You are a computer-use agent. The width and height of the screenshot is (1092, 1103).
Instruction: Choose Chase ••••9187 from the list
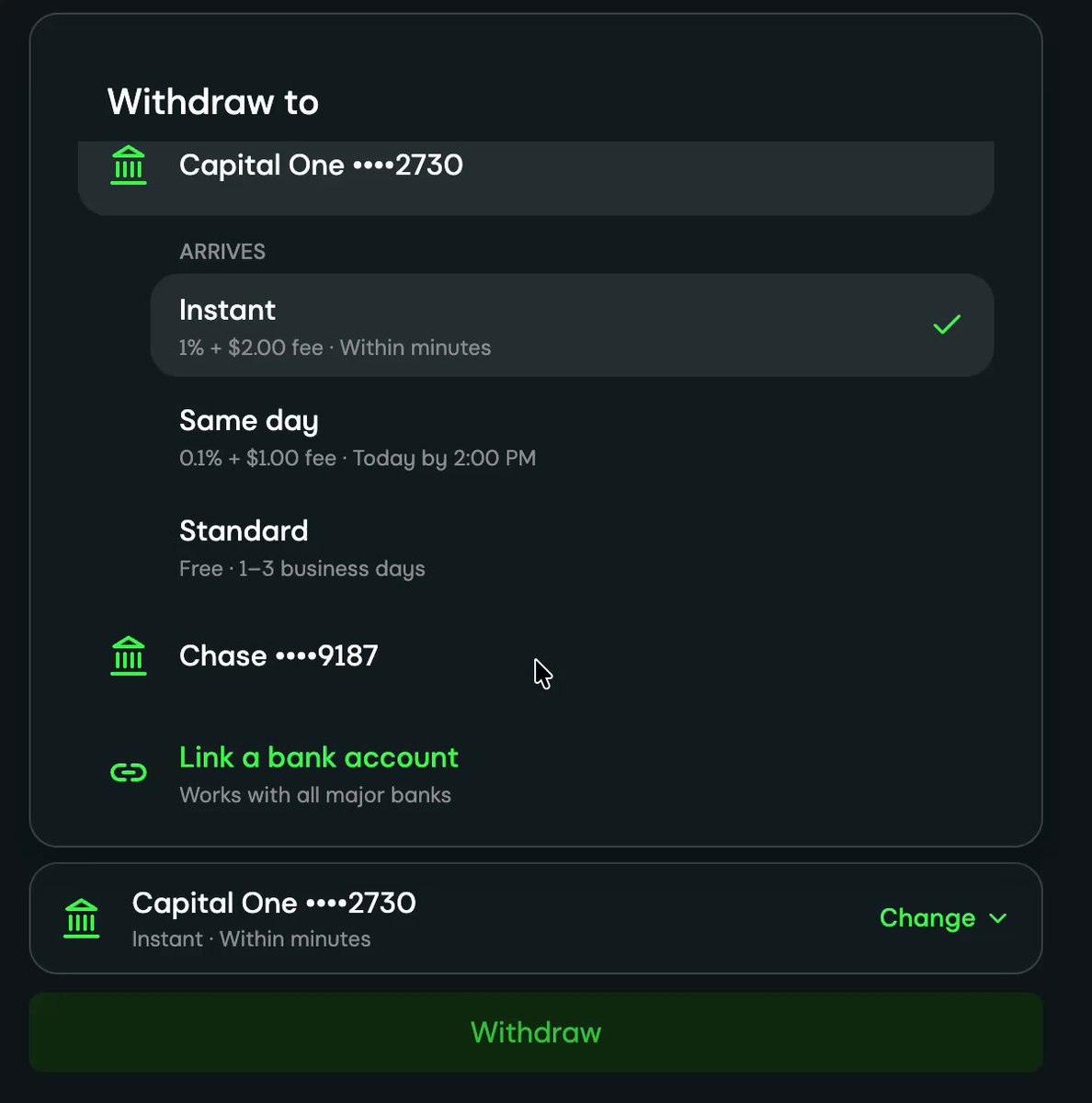pos(536,656)
